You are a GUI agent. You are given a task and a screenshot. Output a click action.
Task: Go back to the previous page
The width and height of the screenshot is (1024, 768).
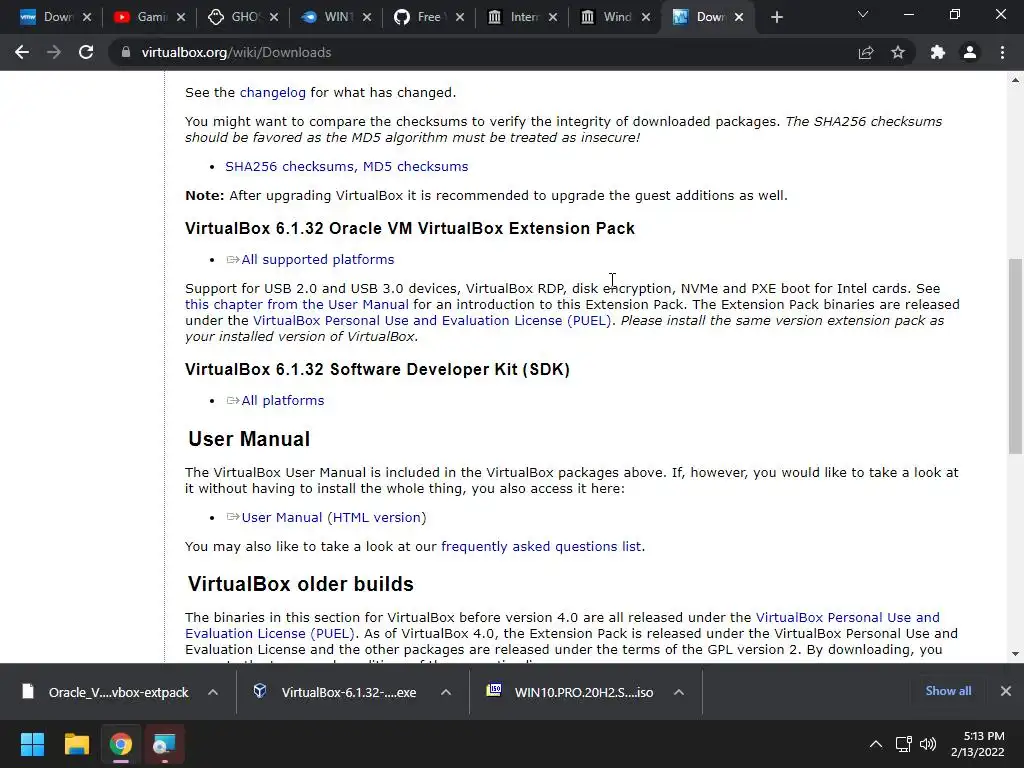[x=22, y=52]
